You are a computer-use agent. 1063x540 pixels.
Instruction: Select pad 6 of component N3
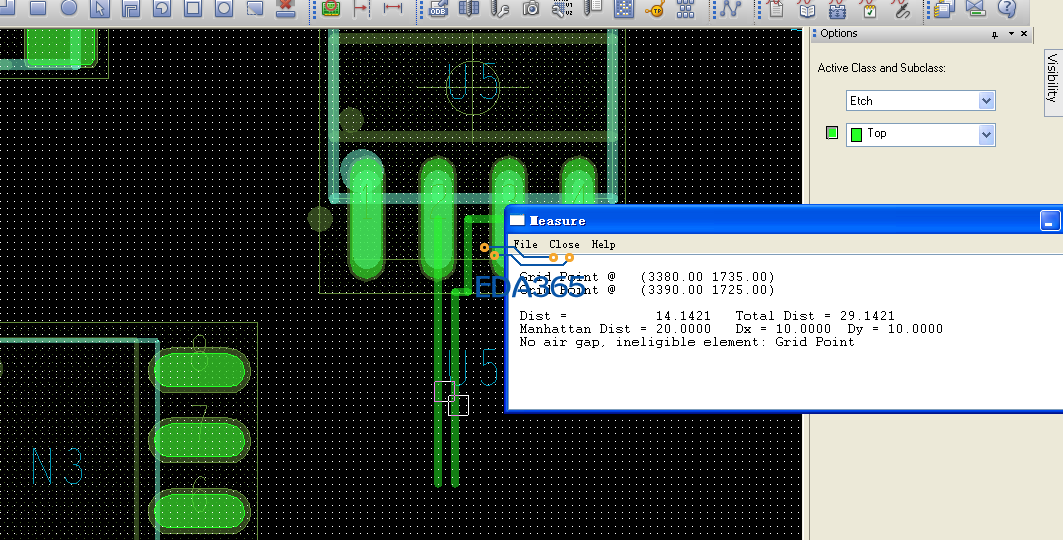(x=199, y=512)
